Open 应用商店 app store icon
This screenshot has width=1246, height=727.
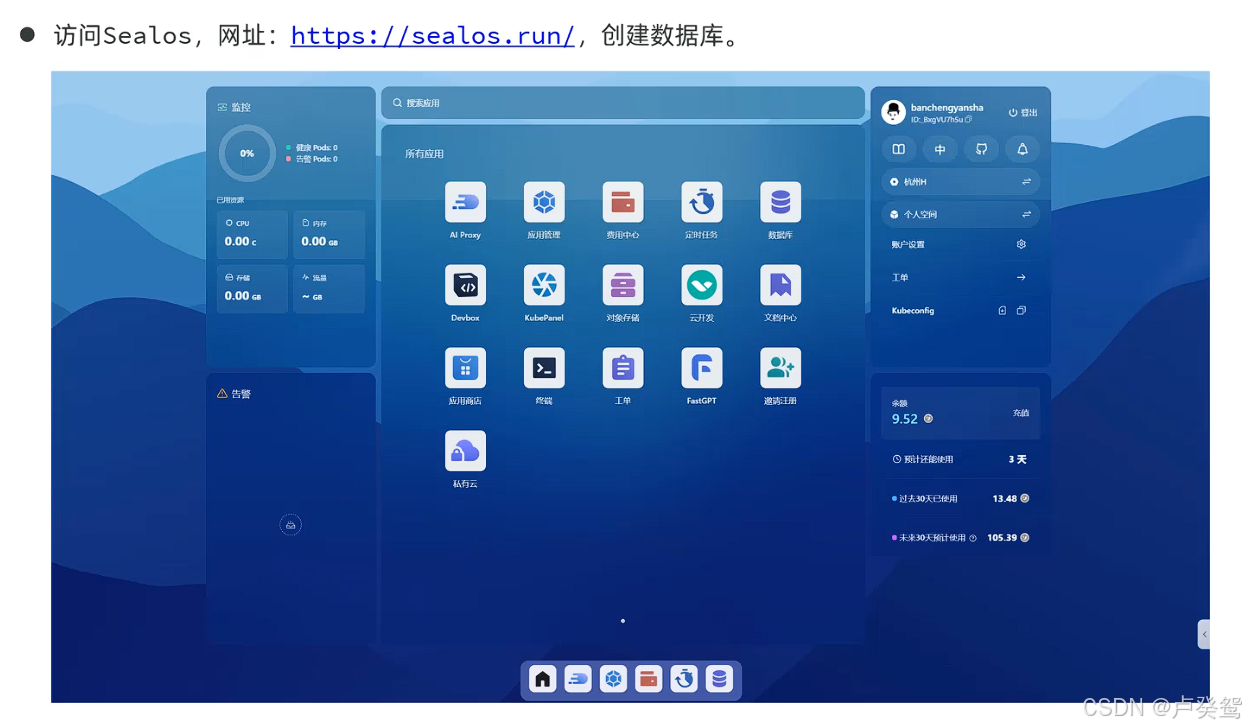click(465, 368)
